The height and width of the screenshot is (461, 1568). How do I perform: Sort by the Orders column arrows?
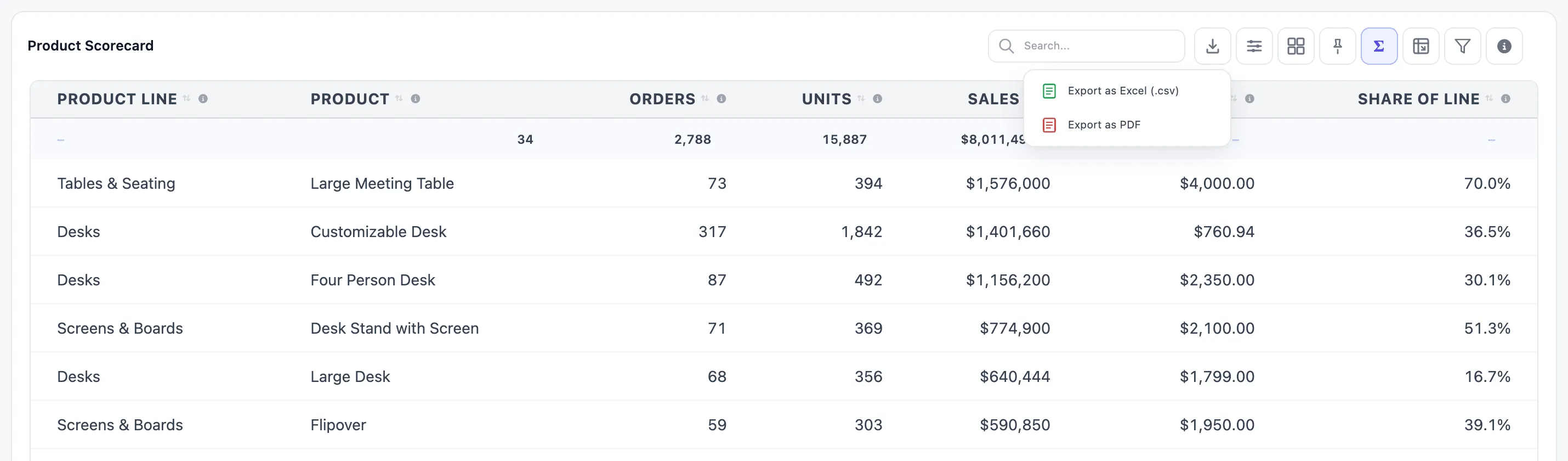[705, 99]
